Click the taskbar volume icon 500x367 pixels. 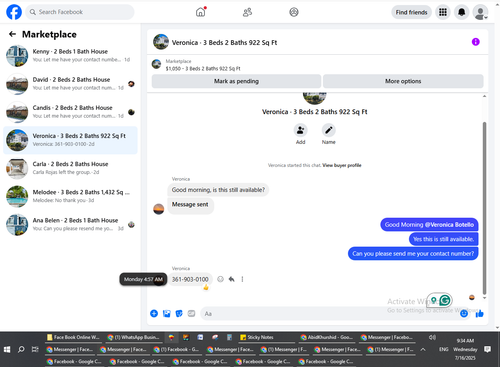(x=432, y=337)
